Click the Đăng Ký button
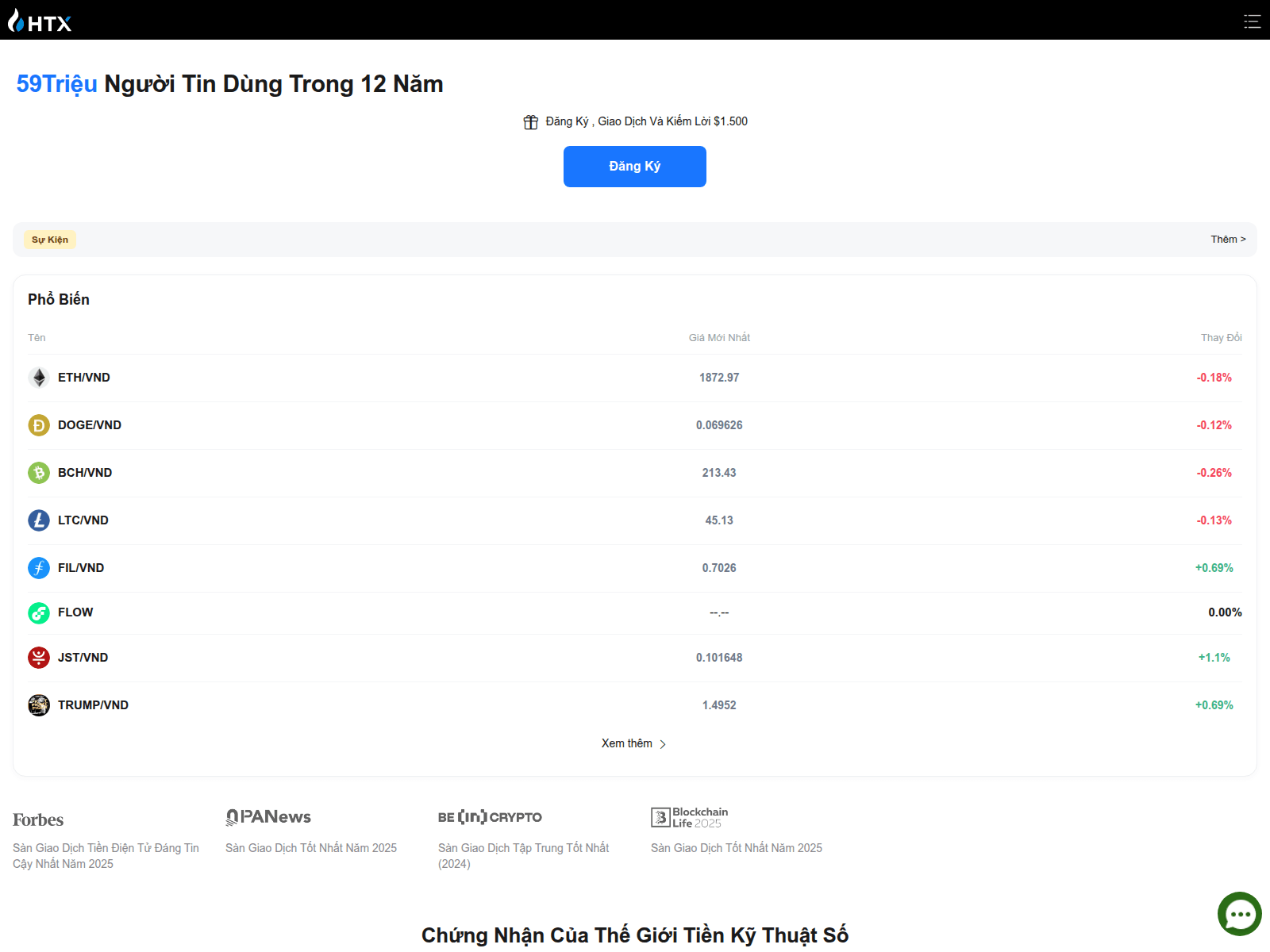Viewport: 1270px width, 952px height. [x=635, y=167]
